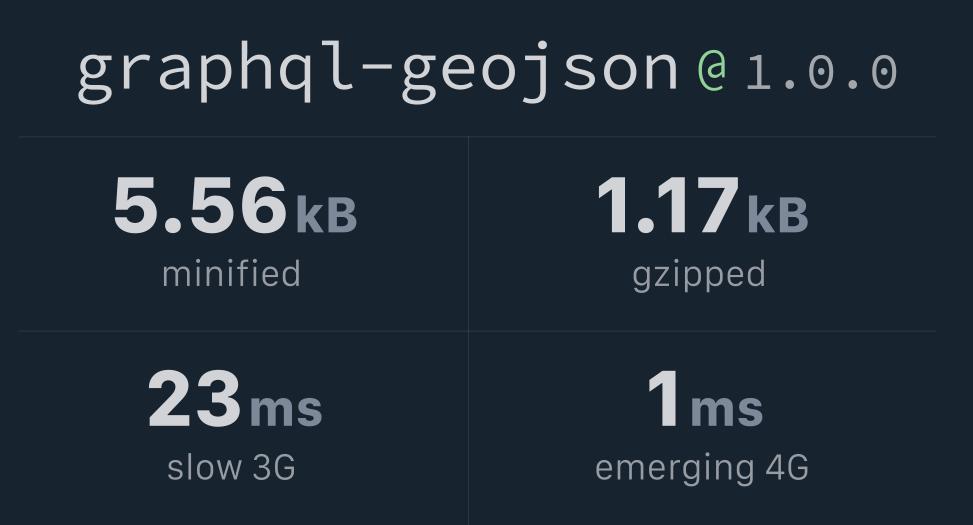Click the green @ symbol
The height and width of the screenshot is (525, 973).
click(712, 70)
